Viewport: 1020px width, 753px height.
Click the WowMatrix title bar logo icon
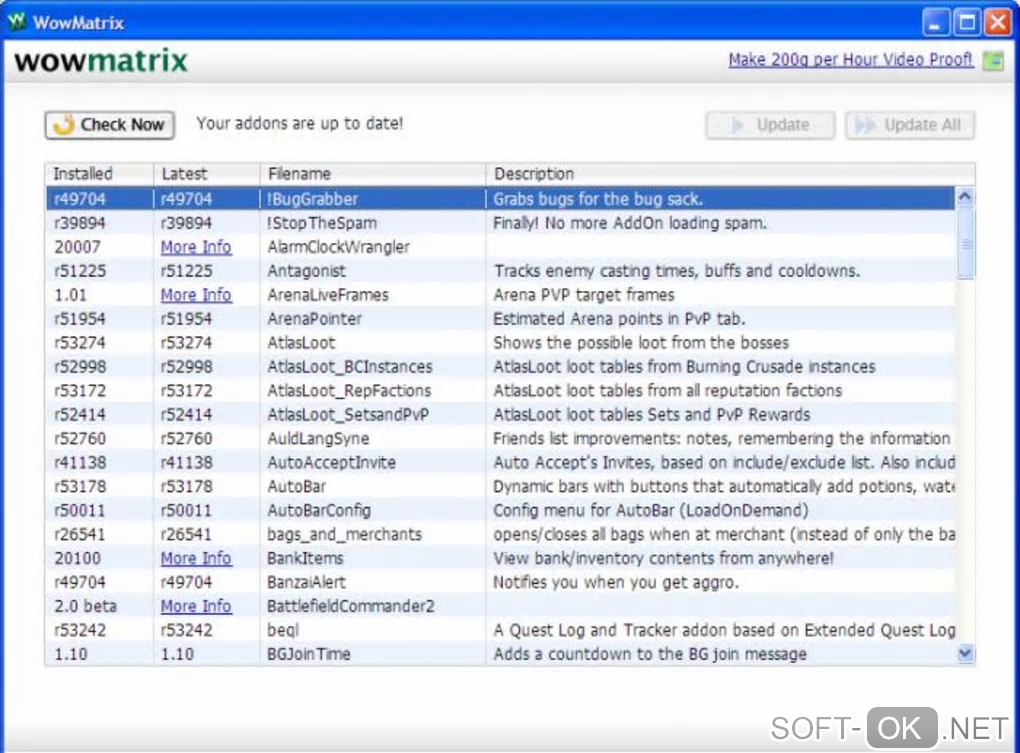click(17, 22)
